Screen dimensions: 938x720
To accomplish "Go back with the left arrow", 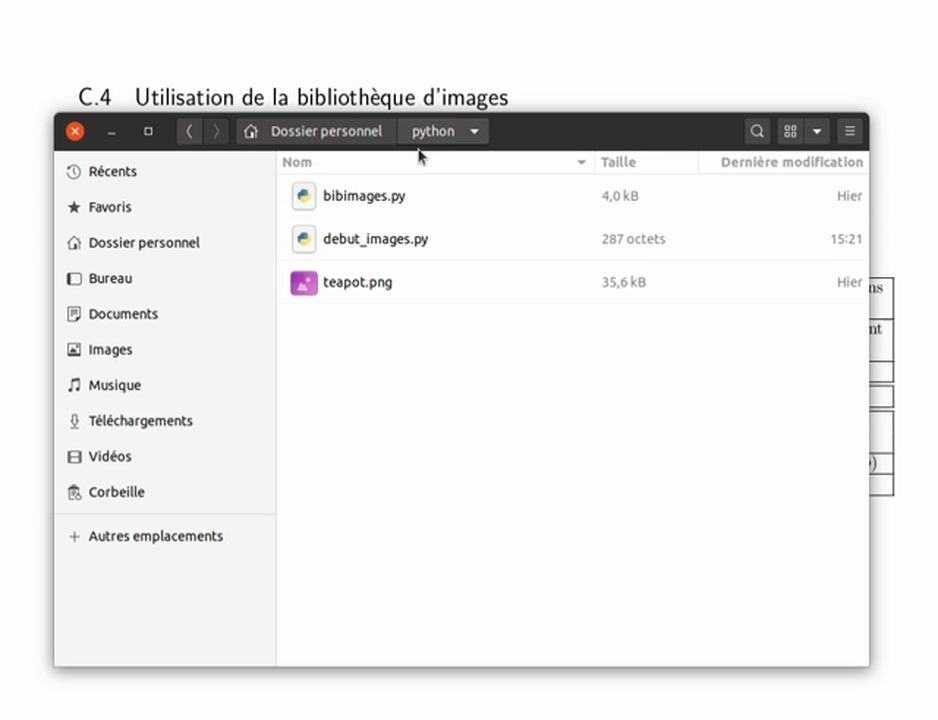I will pos(190,131).
